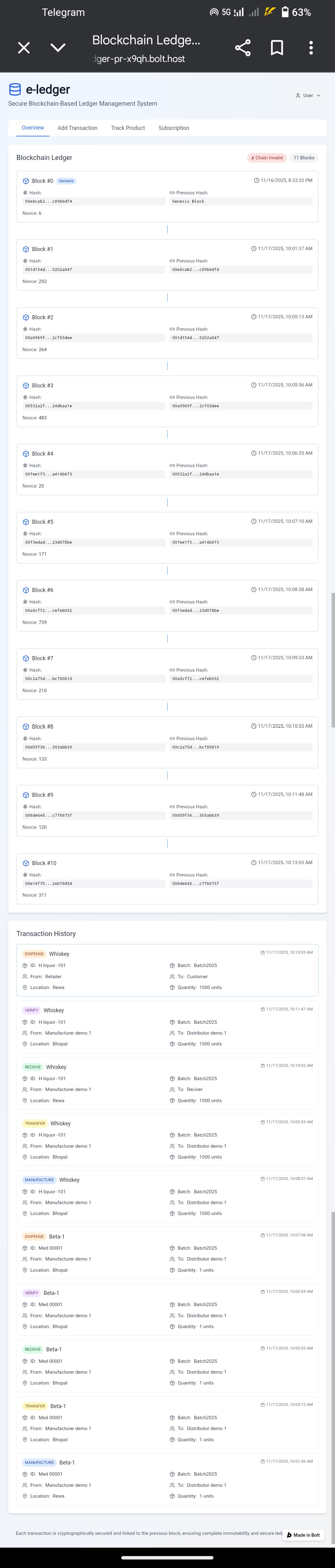Click the e-ledger database logo icon
This screenshot has width=335, height=1568.
click(15, 90)
